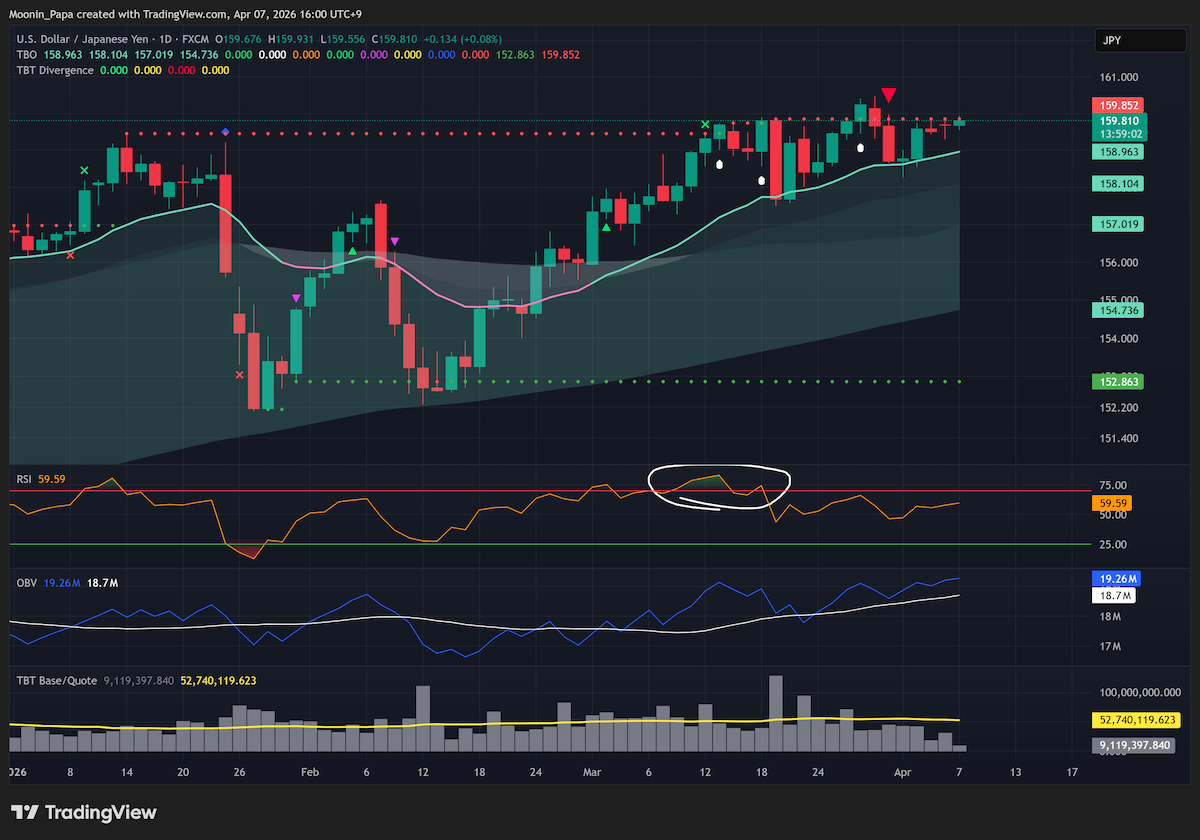Click the green X marker in early January
Image resolution: width=1200 pixels, height=840 pixels.
click(x=84, y=171)
